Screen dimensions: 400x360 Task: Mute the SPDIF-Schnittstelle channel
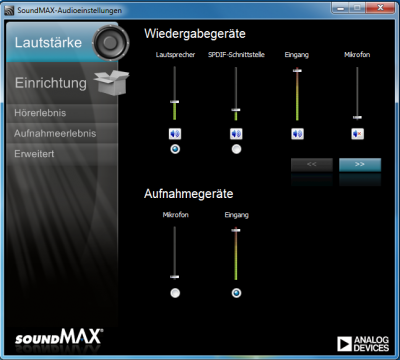point(236,134)
